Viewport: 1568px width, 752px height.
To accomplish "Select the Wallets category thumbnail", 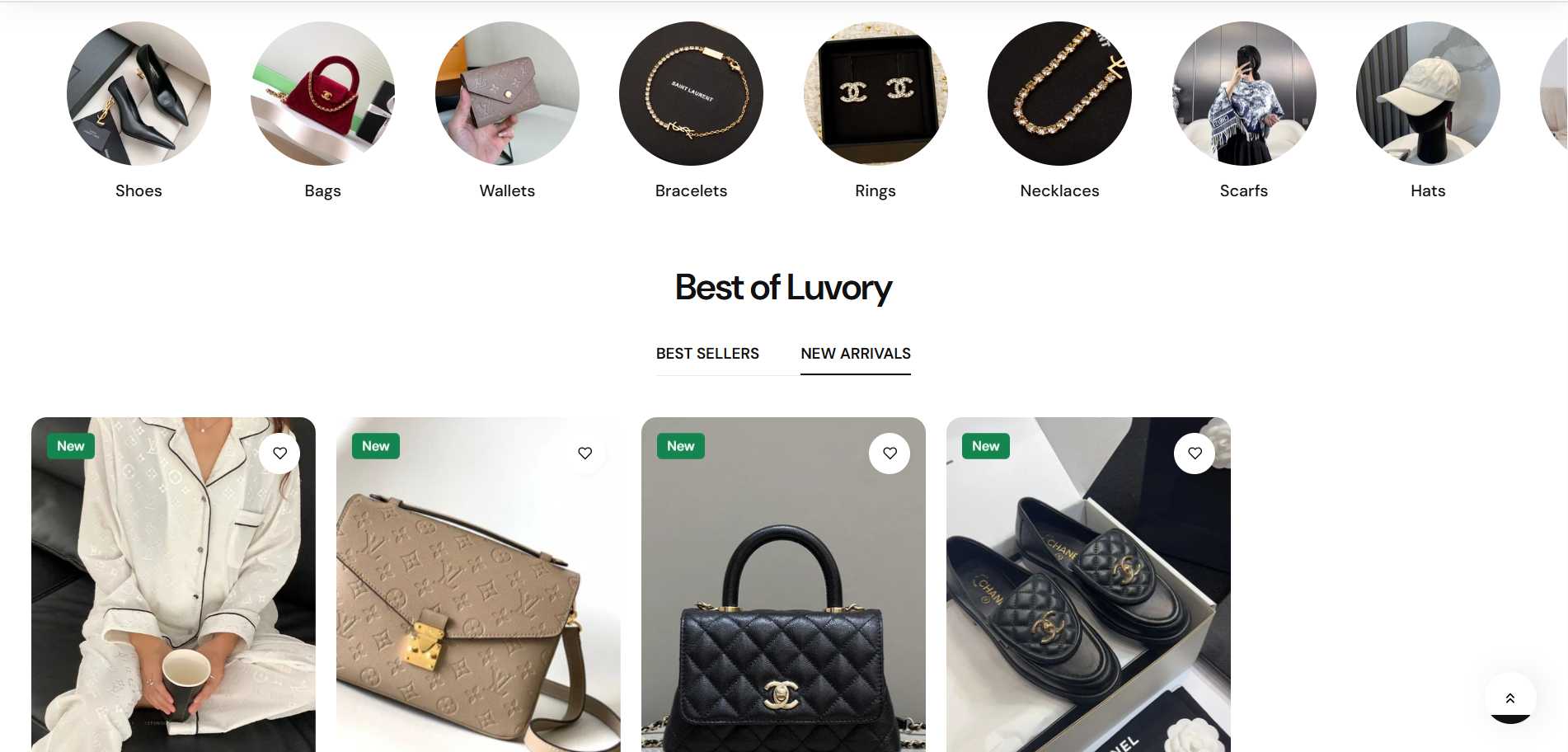I will (x=507, y=93).
